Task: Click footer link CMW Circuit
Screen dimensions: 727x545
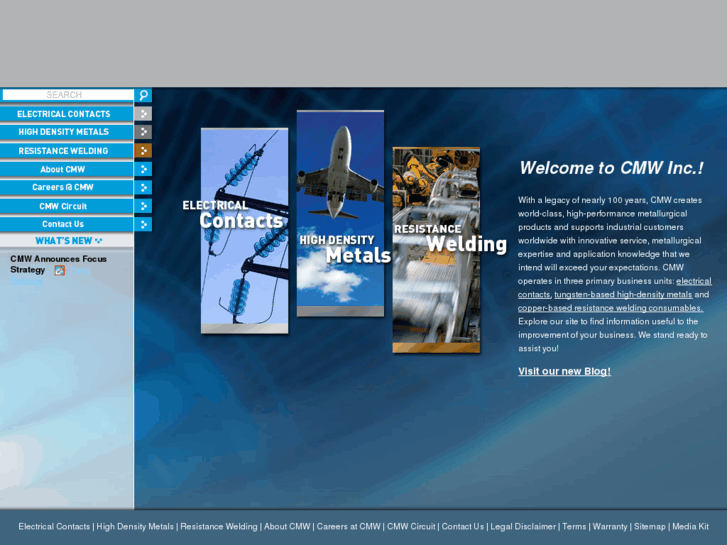Action: [x=411, y=526]
